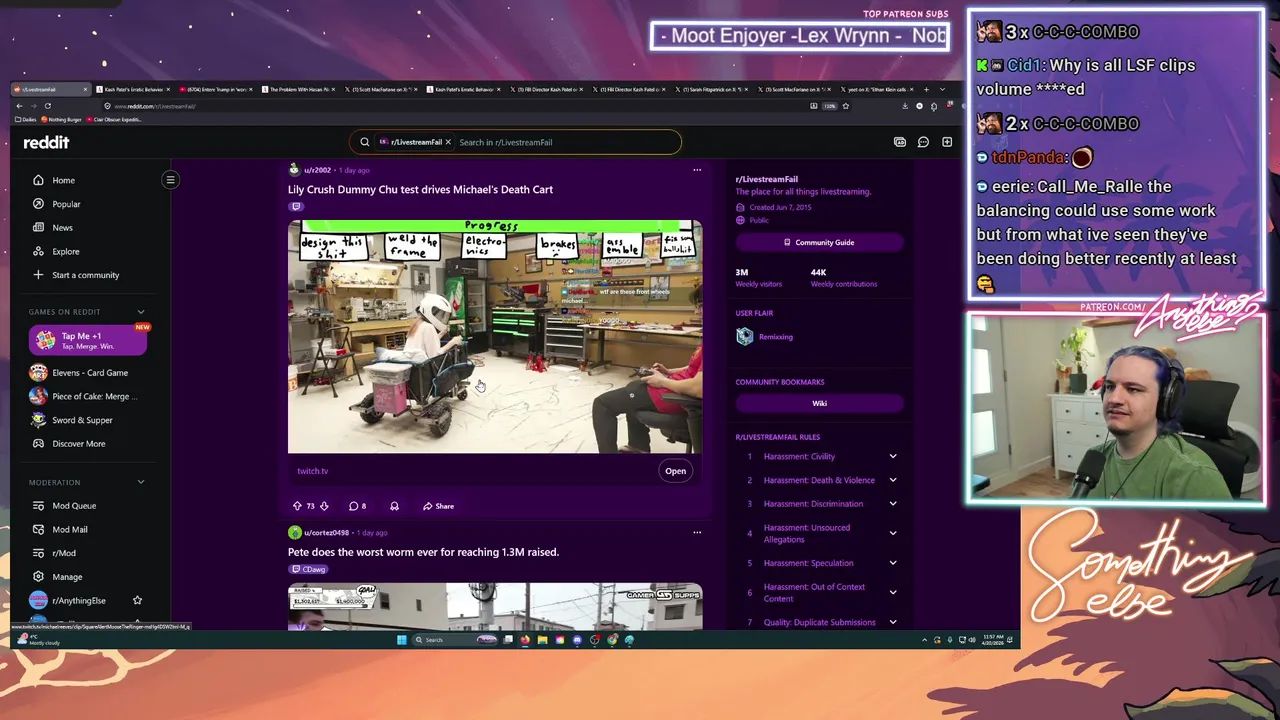Open the community Wiki bookmark
This screenshot has height=720, width=1280.
pos(819,403)
